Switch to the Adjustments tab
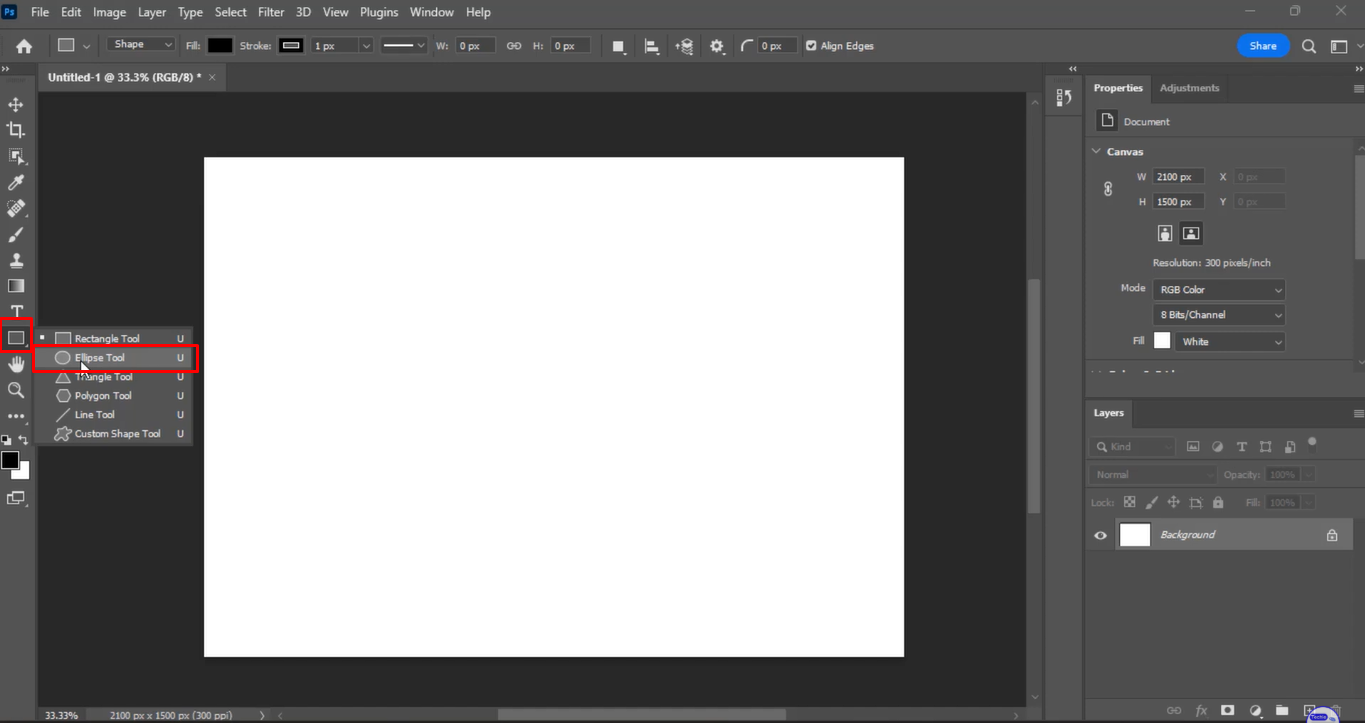The width and height of the screenshot is (1365, 723). coord(1189,88)
